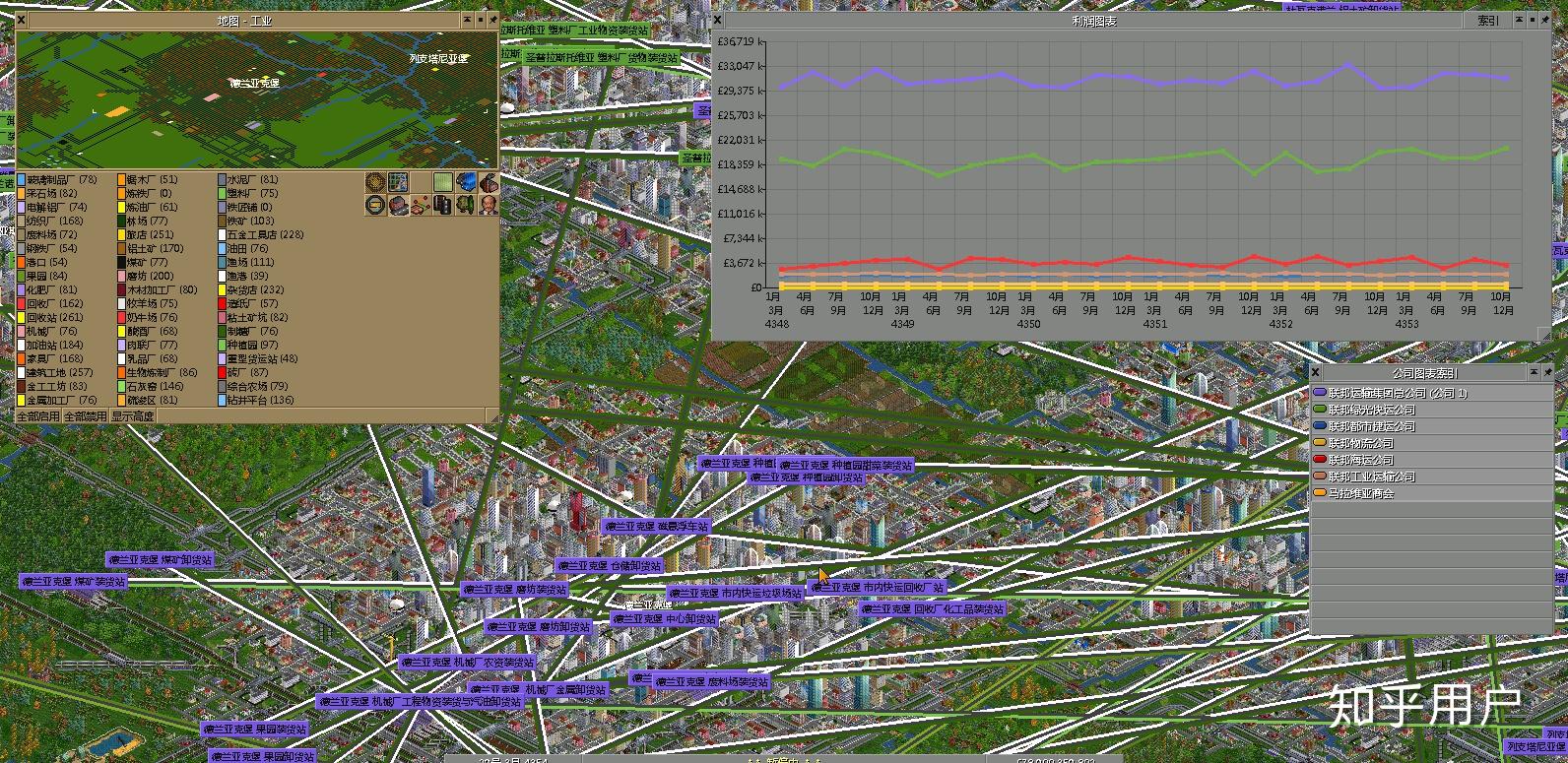This screenshot has width=1568, height=763.
Task: Toggle 水泥厂 (81) in the industry legend
Action: coord(249,180)
